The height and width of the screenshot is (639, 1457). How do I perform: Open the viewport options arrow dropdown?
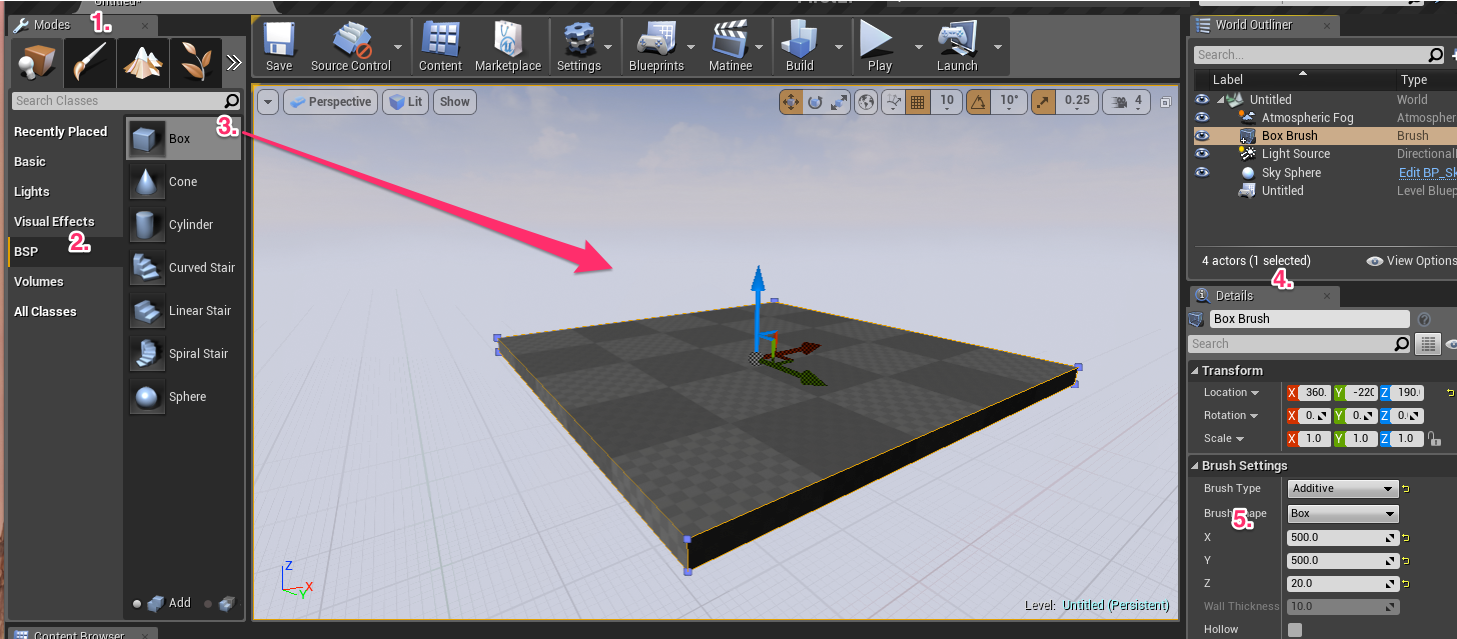tap(267, 102)
